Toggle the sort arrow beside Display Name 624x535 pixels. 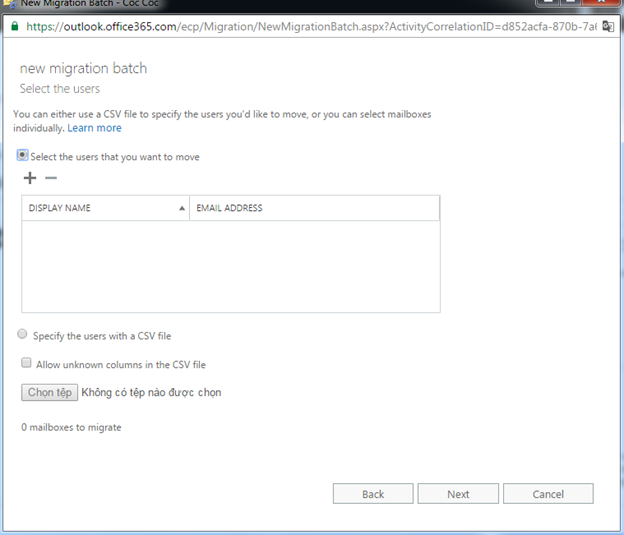(181, 208)
